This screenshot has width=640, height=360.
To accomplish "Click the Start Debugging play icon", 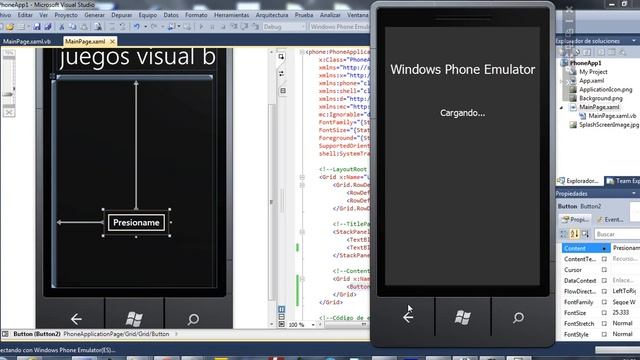I will tap(201, 27).
